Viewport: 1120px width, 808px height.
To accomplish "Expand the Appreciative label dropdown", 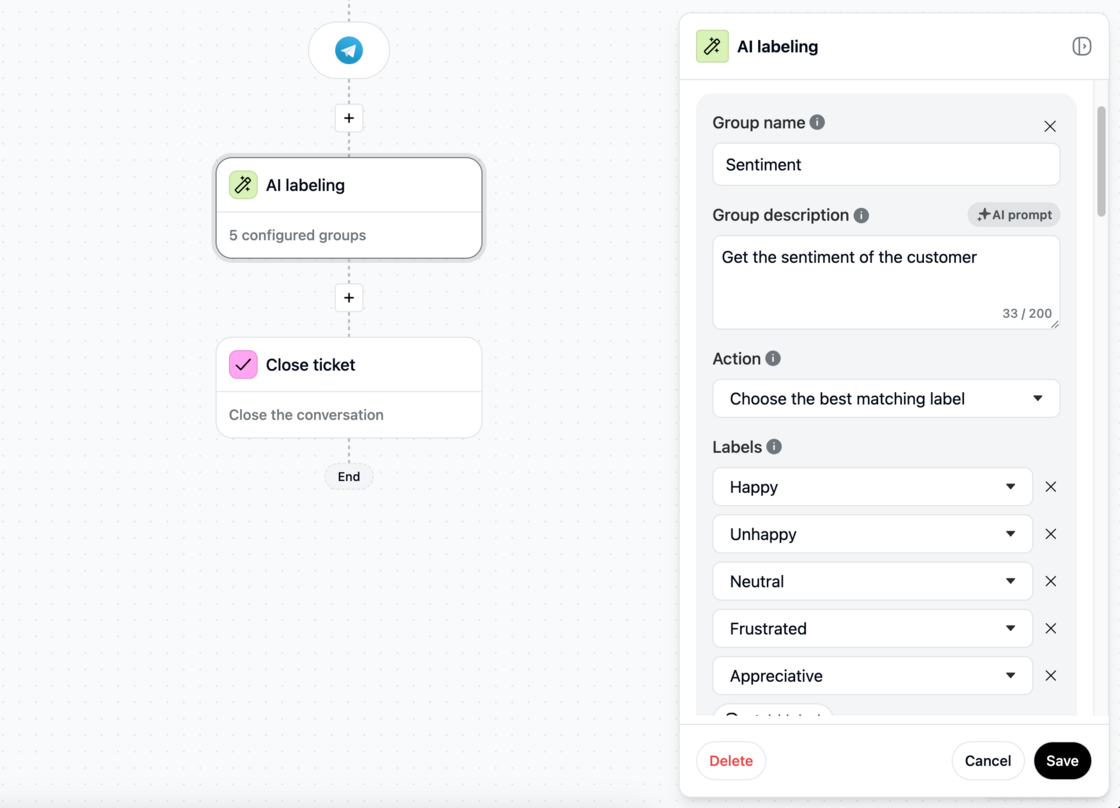I will [x=872, y=676].
